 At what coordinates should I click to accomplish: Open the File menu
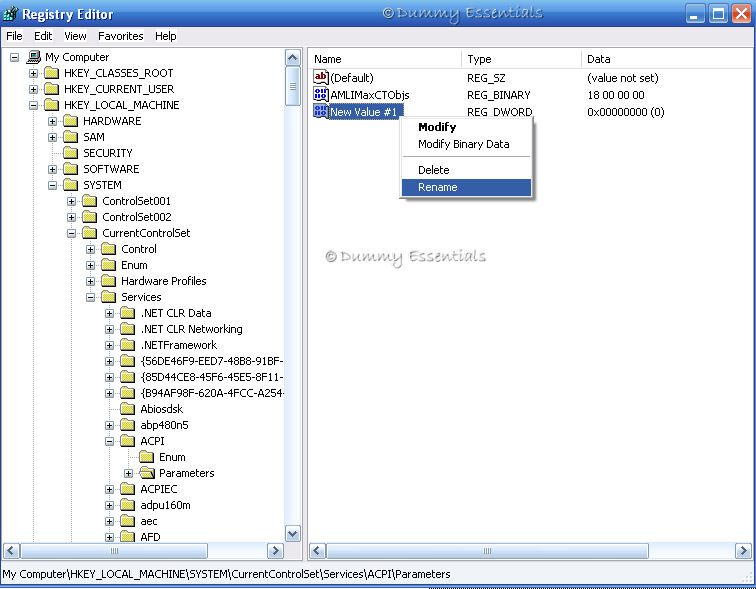14,36
